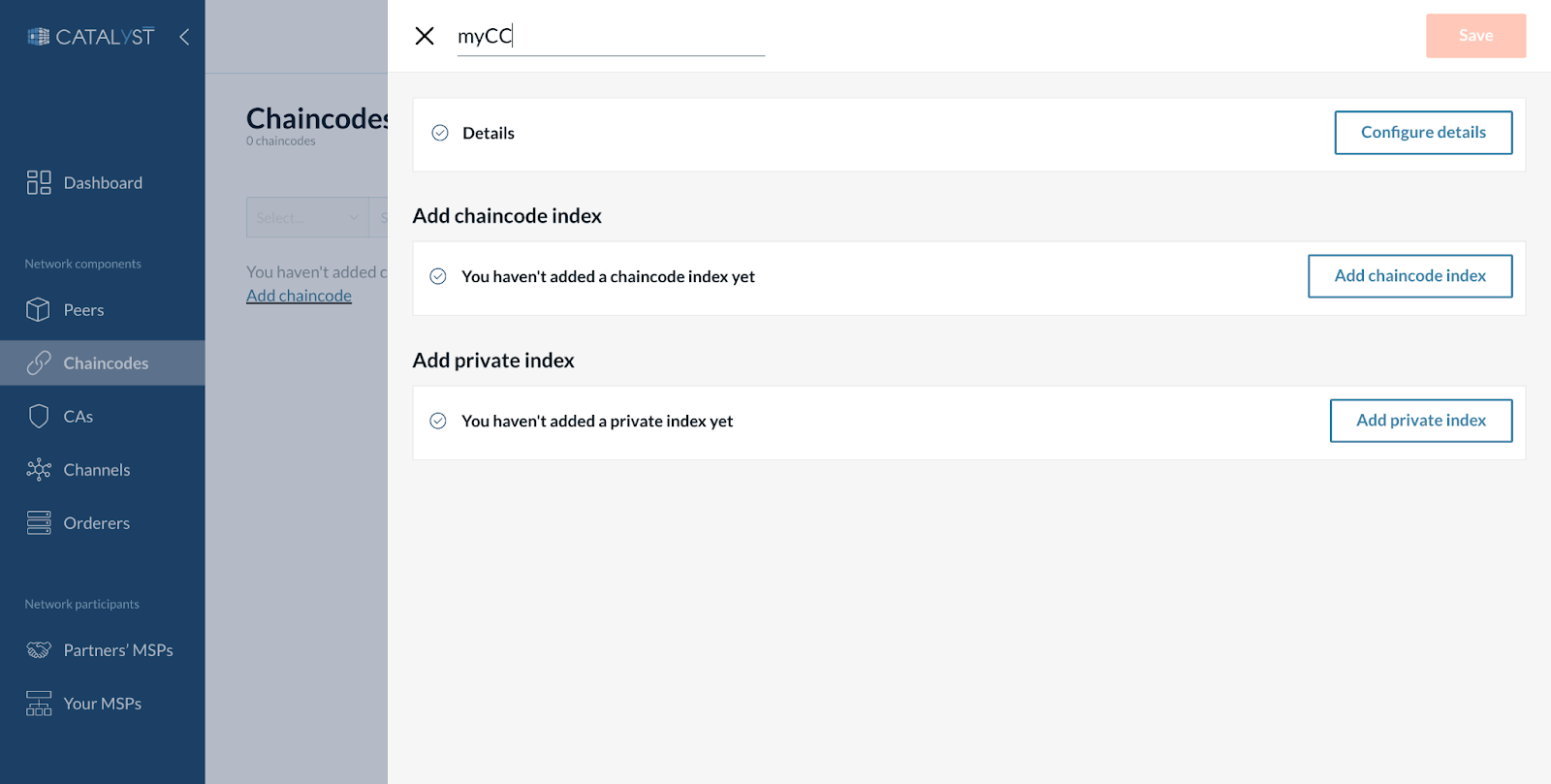Click the Partners' MSPs handshake icon

coord(39,649)
